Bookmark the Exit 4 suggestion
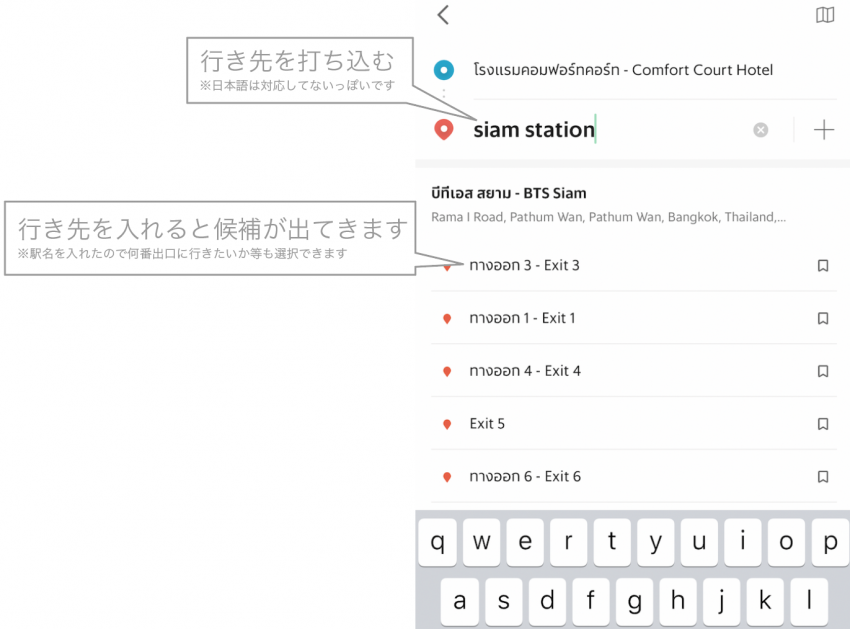 tap(823, 371)
